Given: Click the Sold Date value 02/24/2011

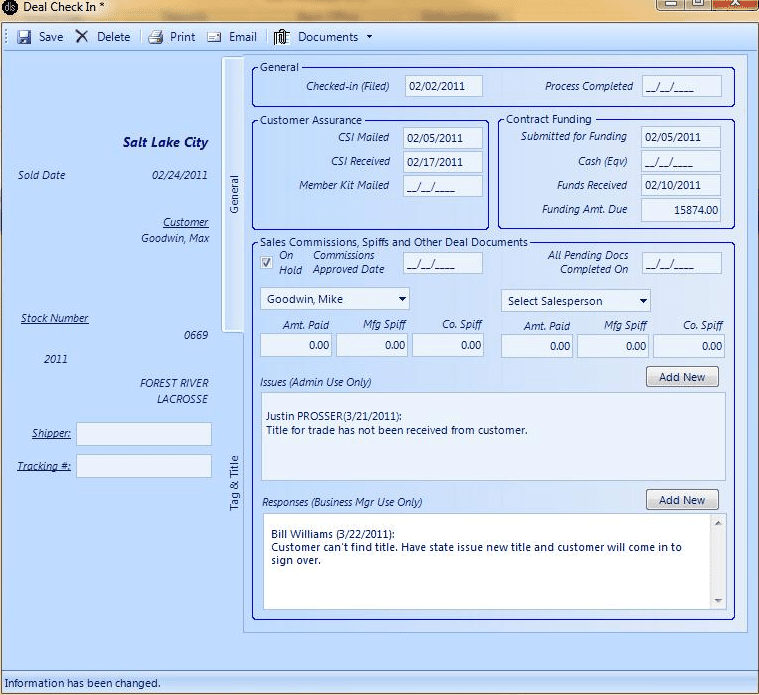Looking at the screenshot, I should coord(180,175).
